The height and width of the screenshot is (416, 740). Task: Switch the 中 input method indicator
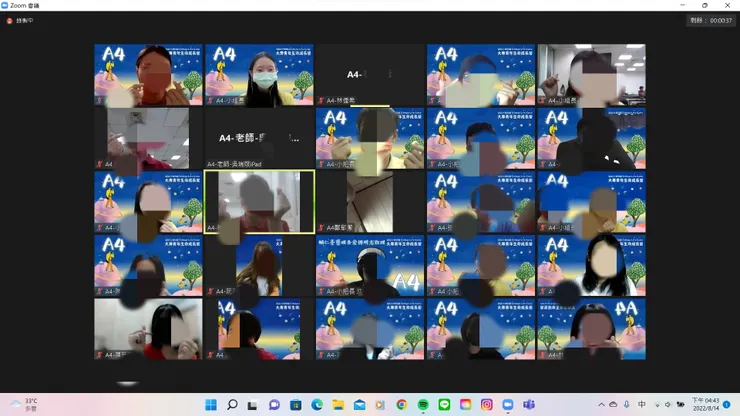(642, 405)
